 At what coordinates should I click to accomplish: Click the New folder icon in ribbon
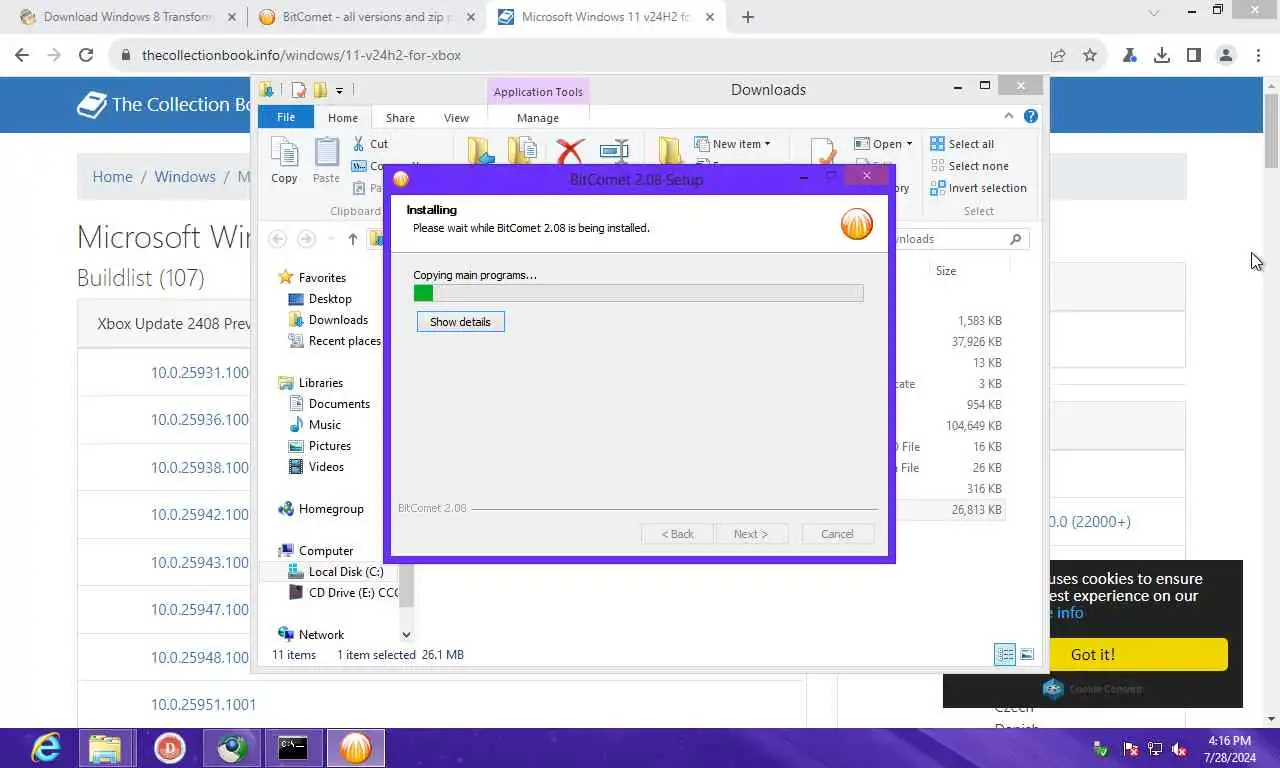[670, 151]
